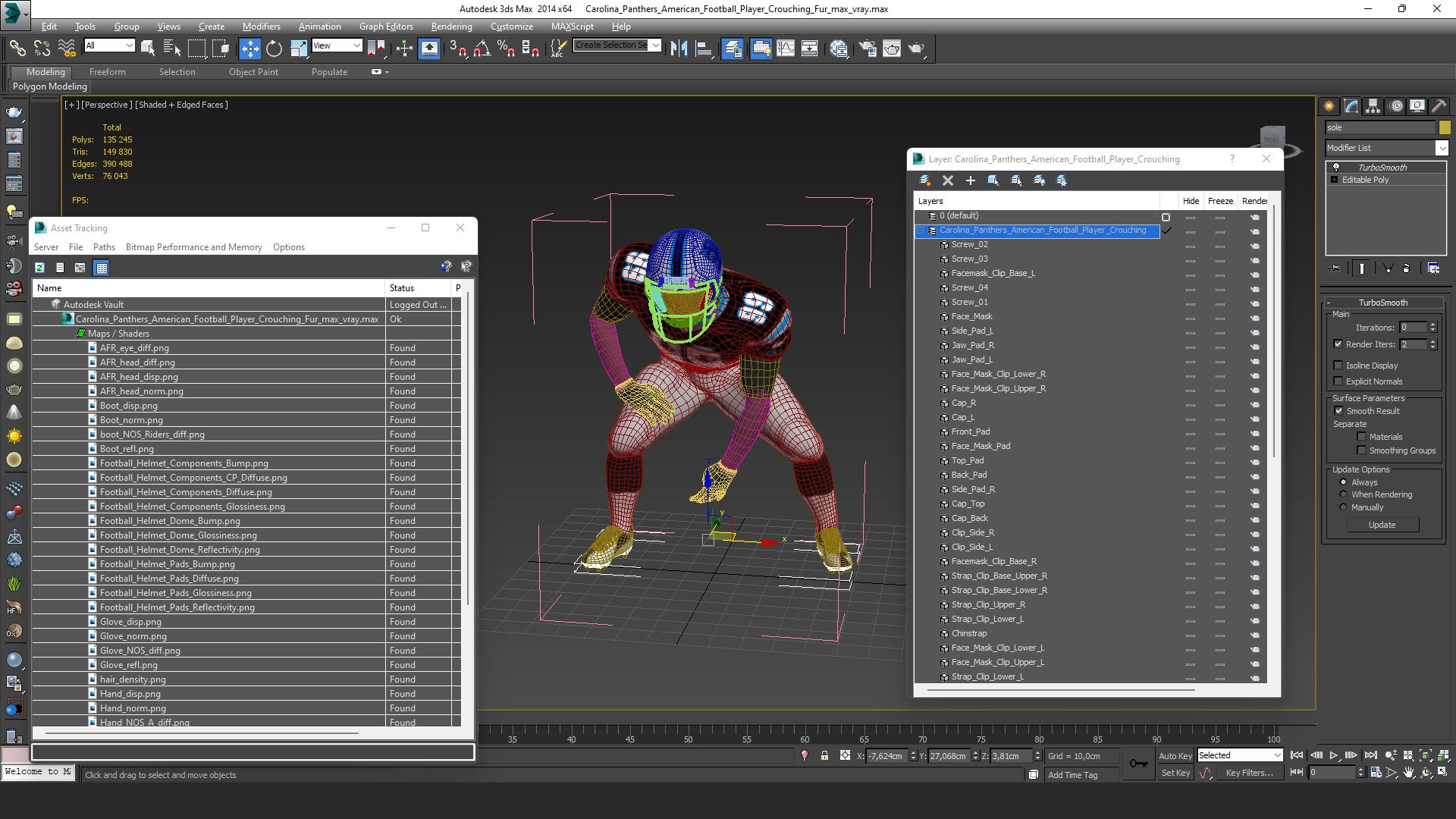Click the object name field containing sole
The width and height of the screenshot is (1456, 819).
(x=1379, y=127)
